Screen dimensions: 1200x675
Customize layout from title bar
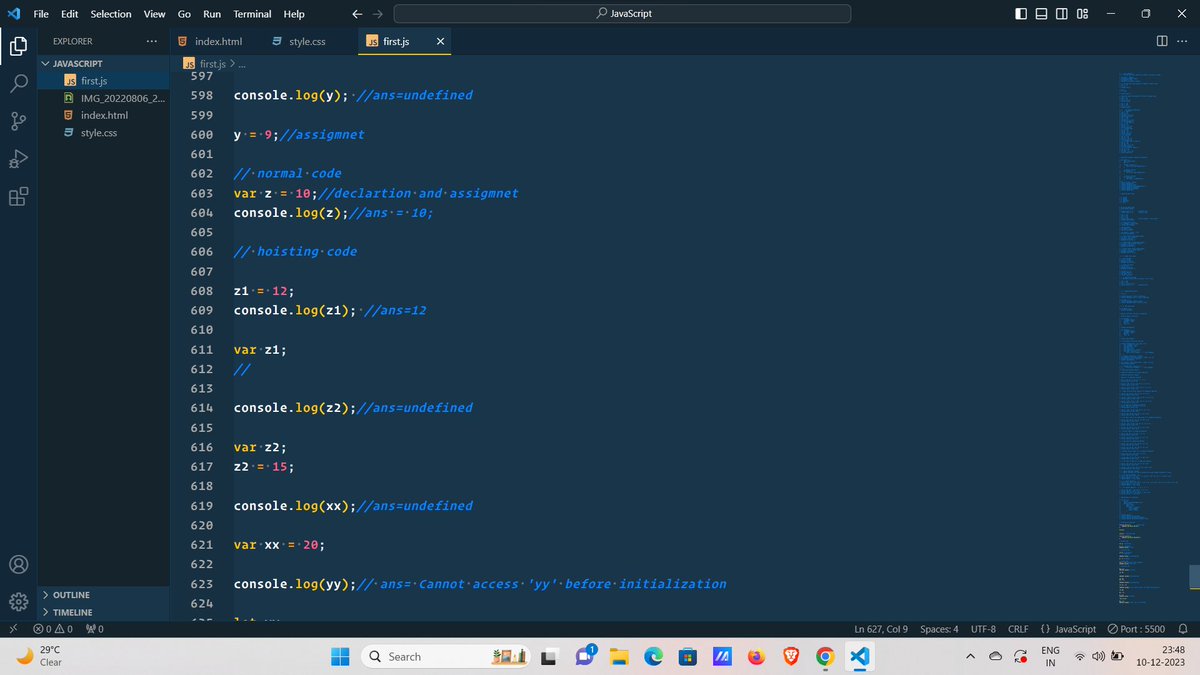(1082, 14)
